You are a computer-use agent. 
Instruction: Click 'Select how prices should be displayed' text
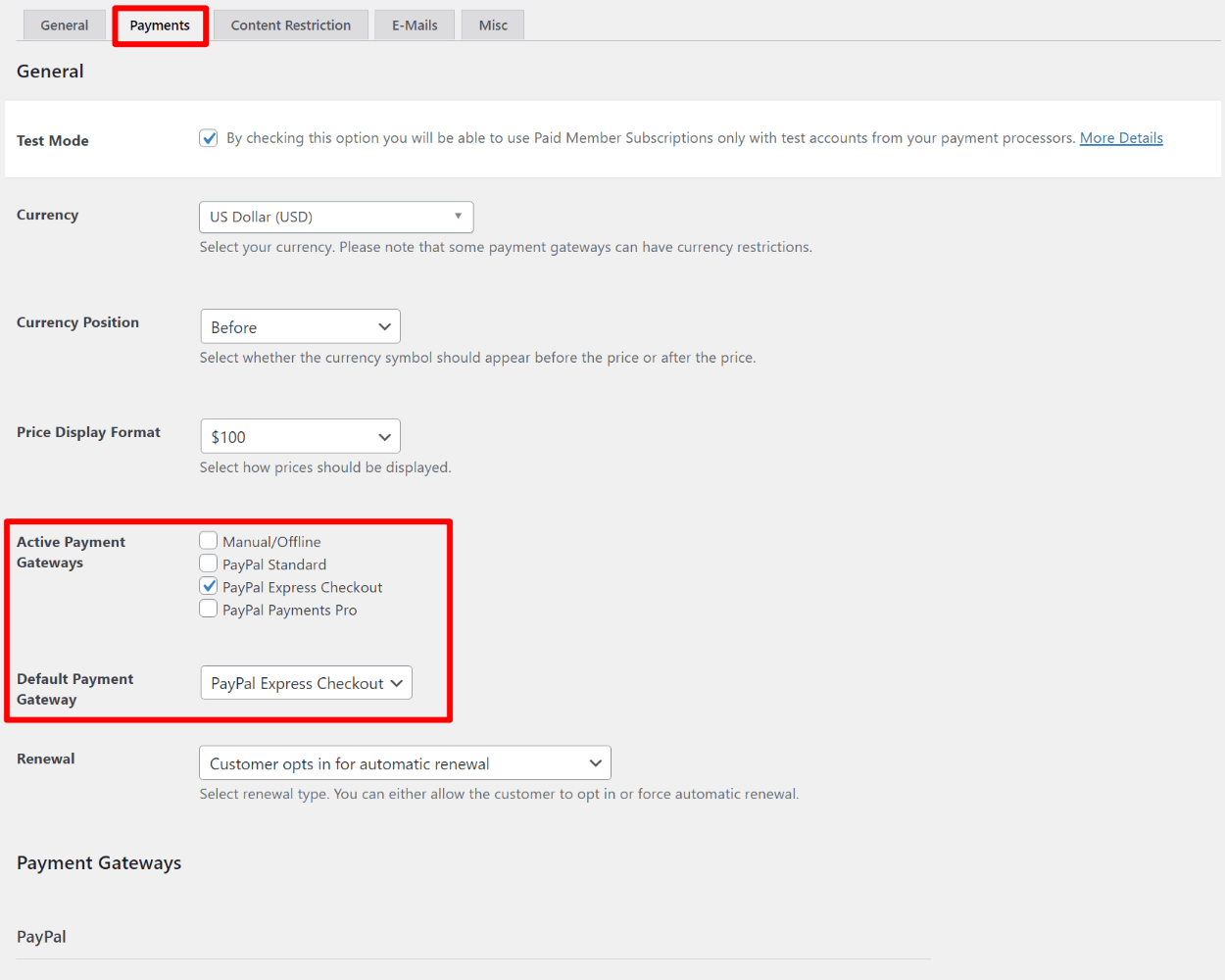(325, 467)
